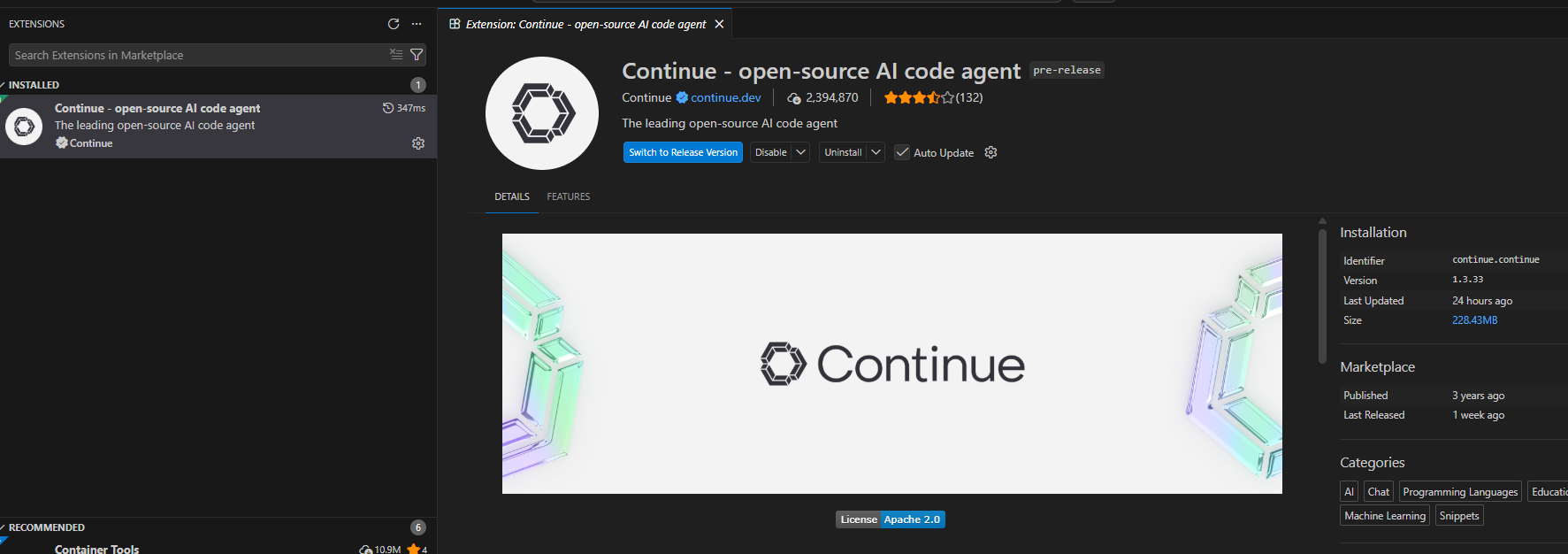Open star ratings with 132 reviews

tap(933, 97)
